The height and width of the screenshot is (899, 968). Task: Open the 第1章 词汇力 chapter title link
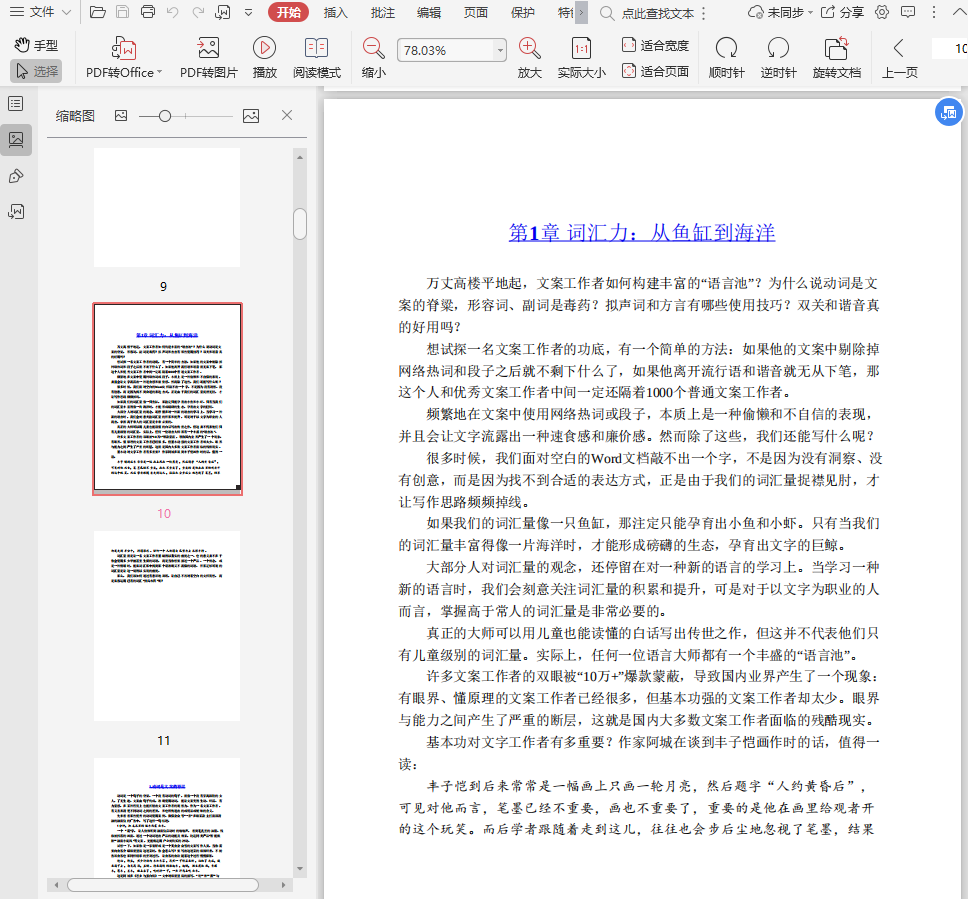point(641,233)
